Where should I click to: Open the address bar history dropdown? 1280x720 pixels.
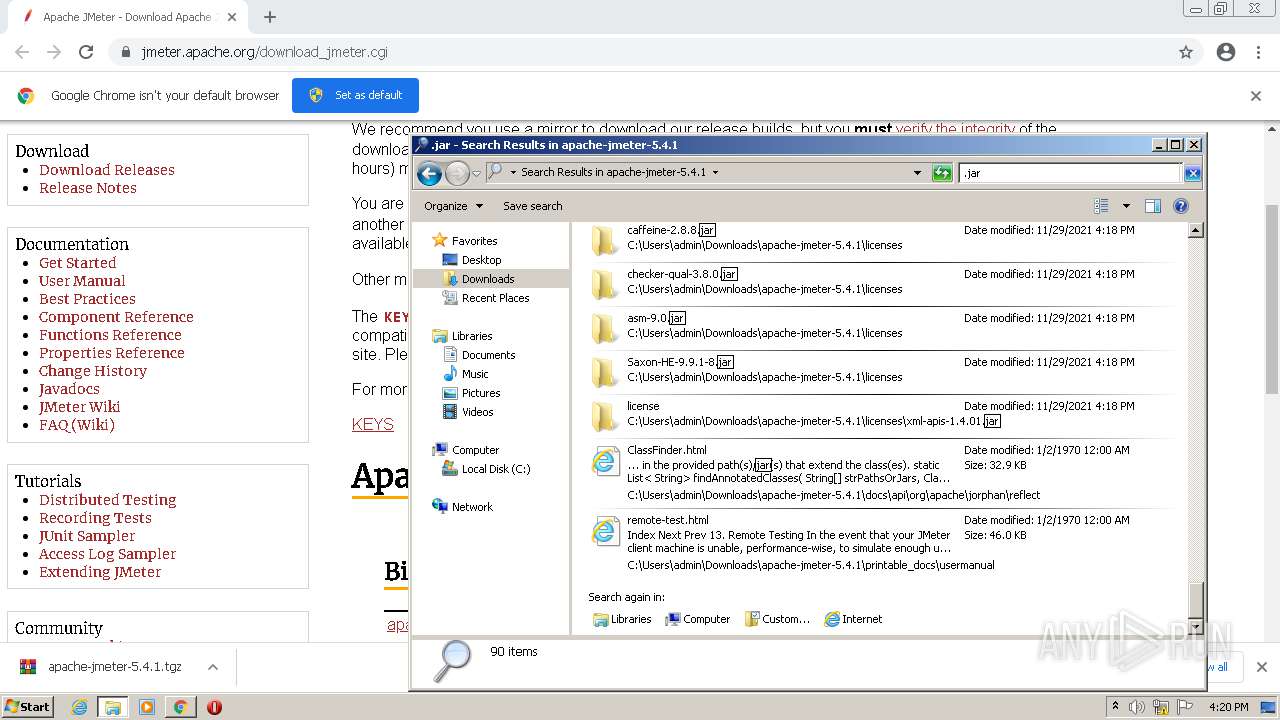pos(917,173)
